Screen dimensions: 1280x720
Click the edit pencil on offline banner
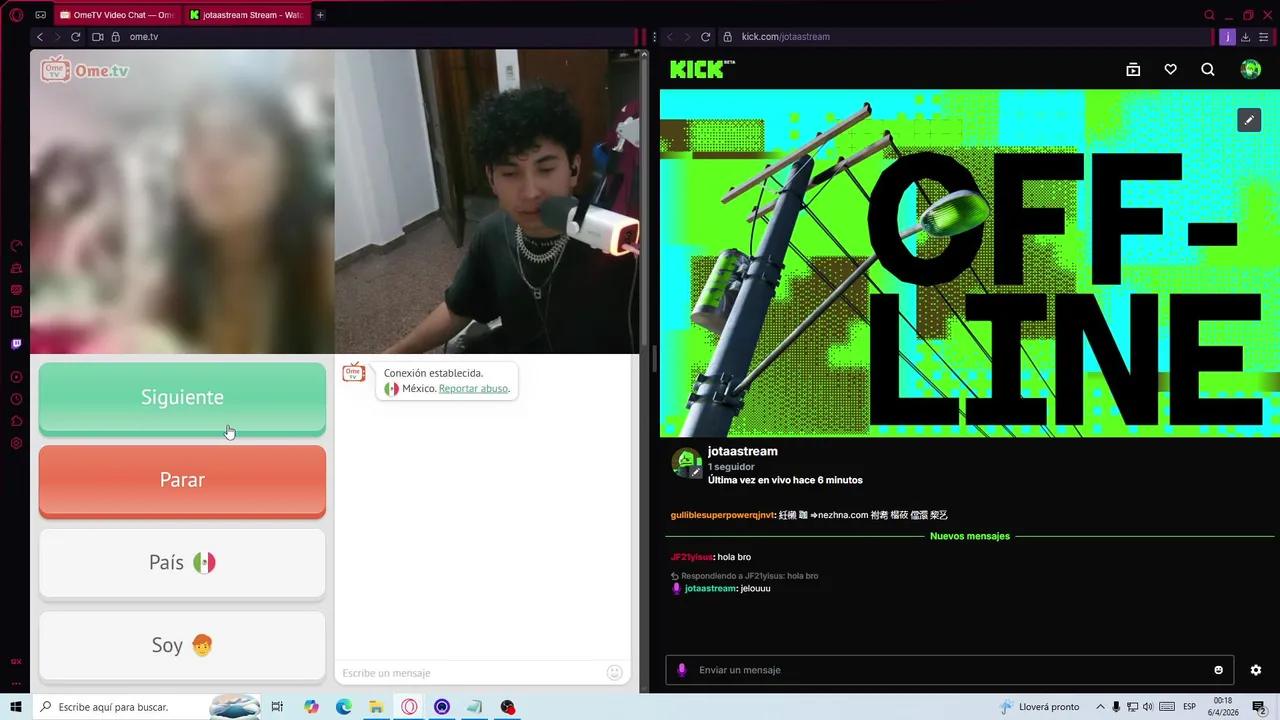[1249, 120]
